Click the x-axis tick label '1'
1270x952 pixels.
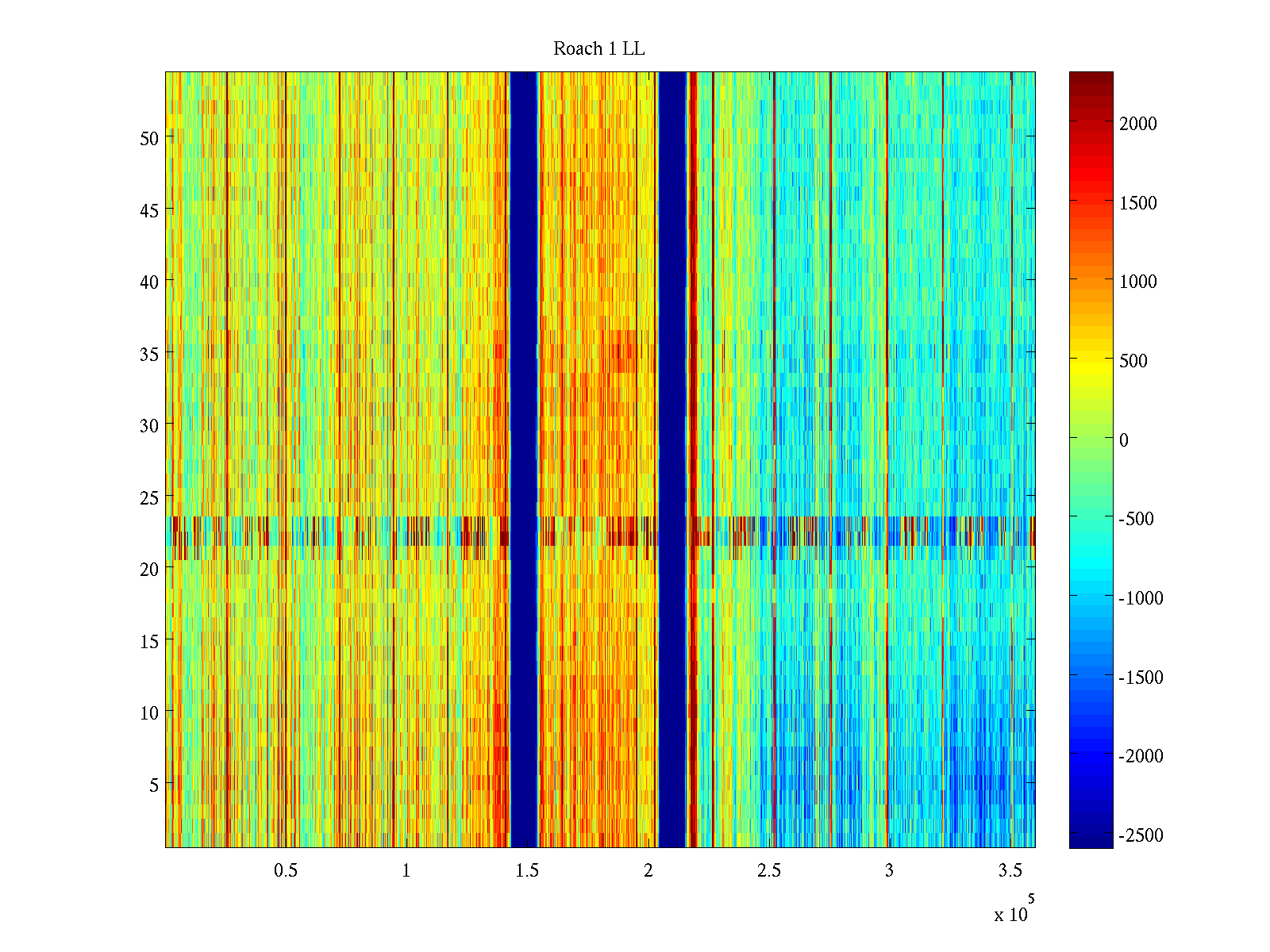(x=406, y=871)
